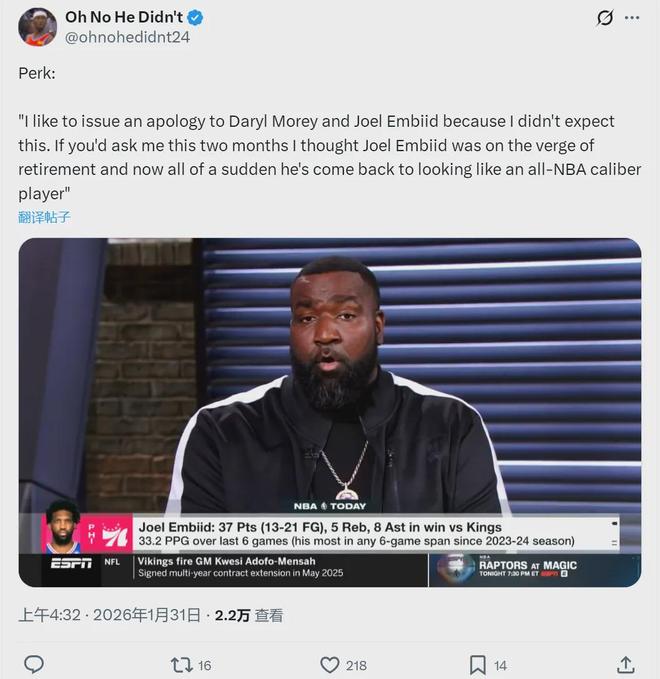Open the three-dot more options menu
The width and height of the screenshot is (660, 679).
(x=632, y=18)
